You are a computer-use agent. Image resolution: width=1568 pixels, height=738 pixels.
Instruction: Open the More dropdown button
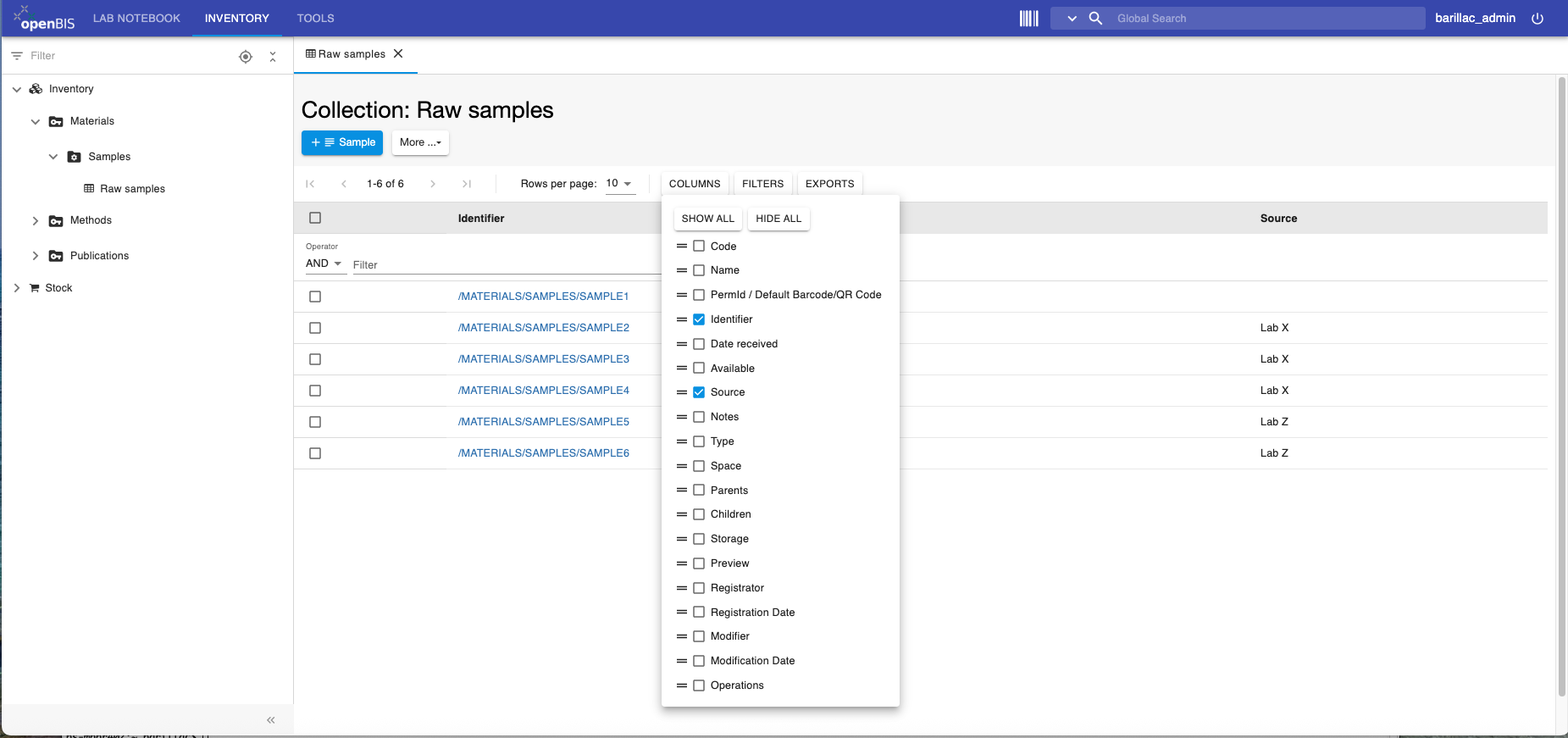point(420,142)
